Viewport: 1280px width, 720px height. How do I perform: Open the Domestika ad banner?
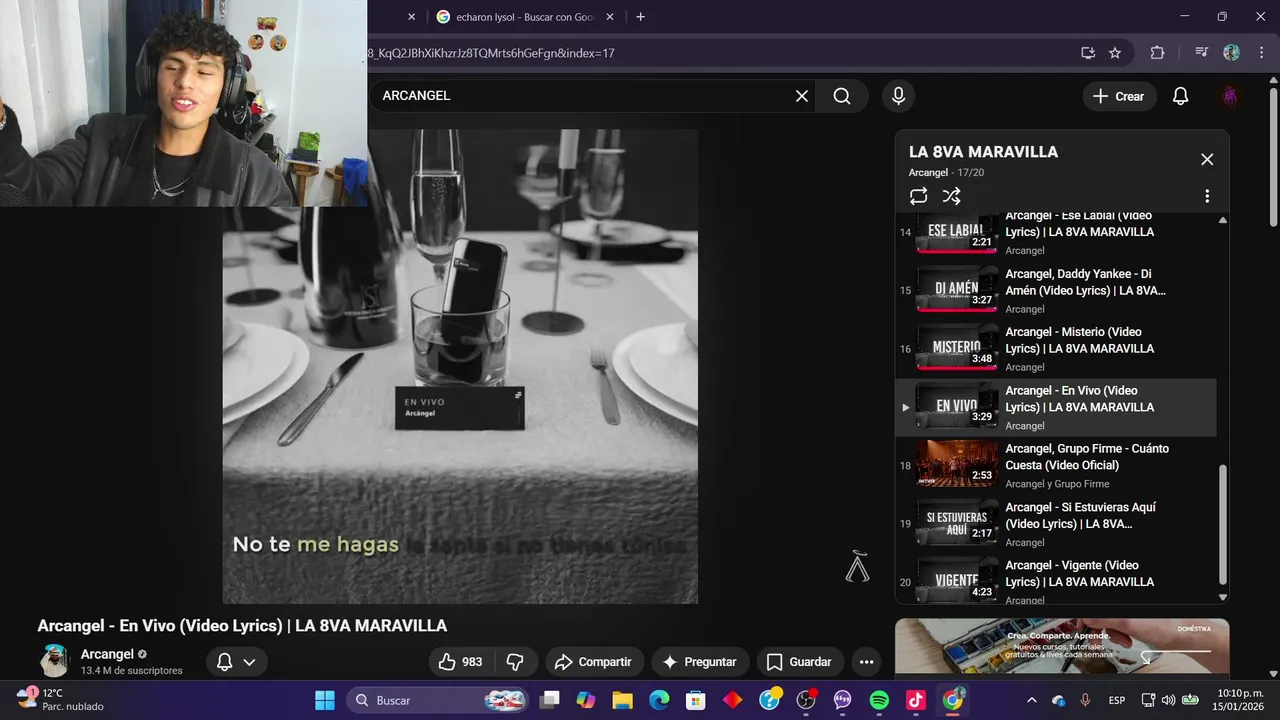coord(1062,646)
